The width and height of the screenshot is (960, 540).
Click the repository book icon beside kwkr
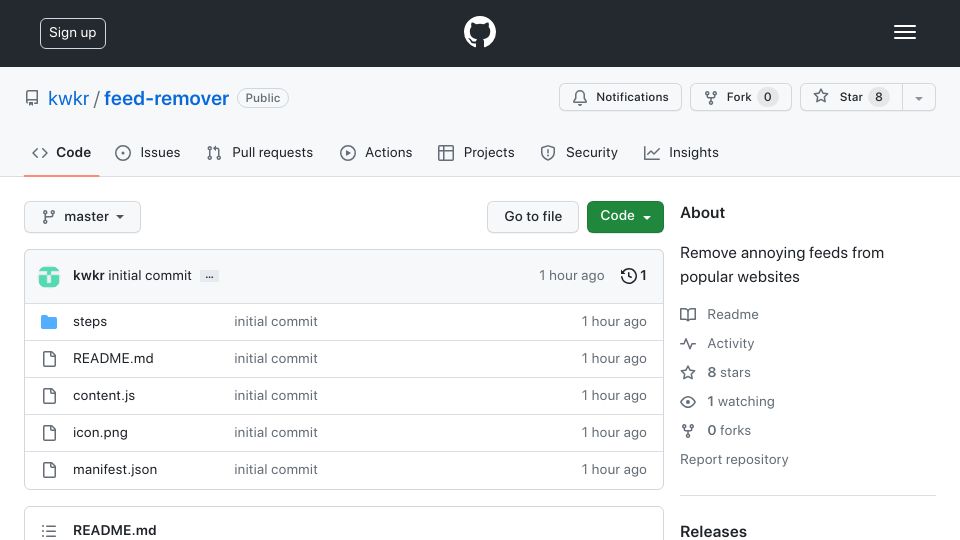[32, 98]
